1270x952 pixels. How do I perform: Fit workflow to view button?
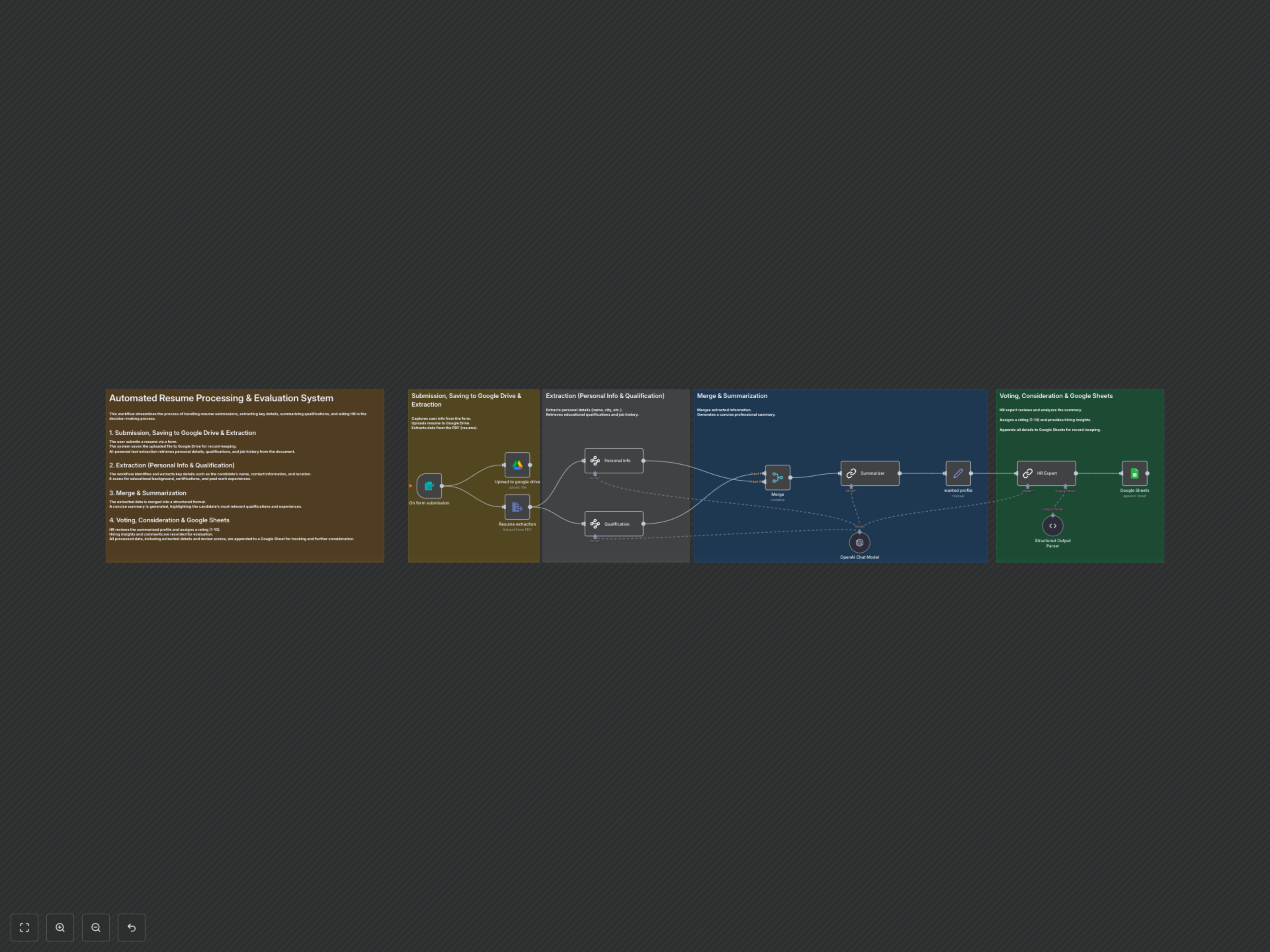coord(24,927)
